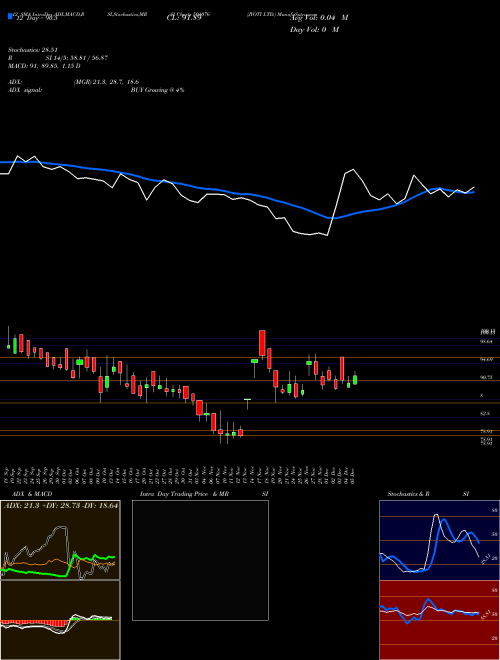500x660 pixels.
Task: Click the white price line peak after the dip
Action: [x=353, y=170]
